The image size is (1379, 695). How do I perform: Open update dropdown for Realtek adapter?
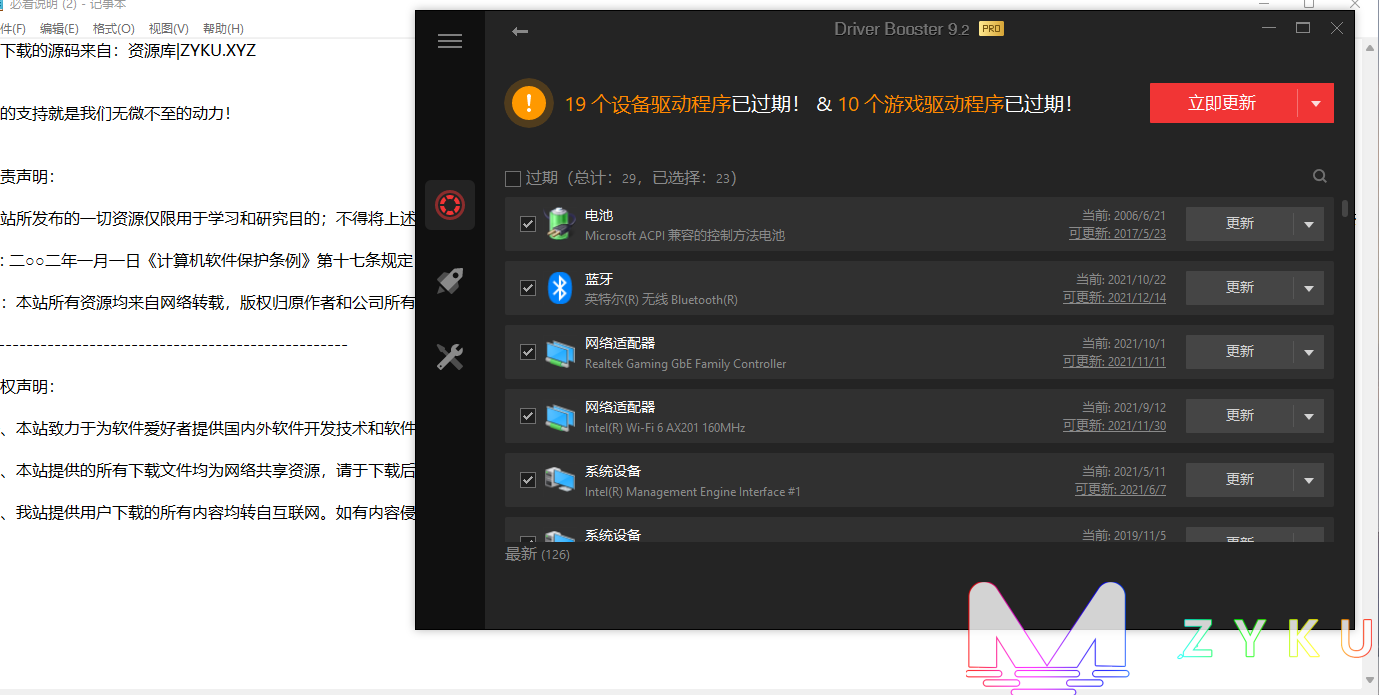point(1309,352)
